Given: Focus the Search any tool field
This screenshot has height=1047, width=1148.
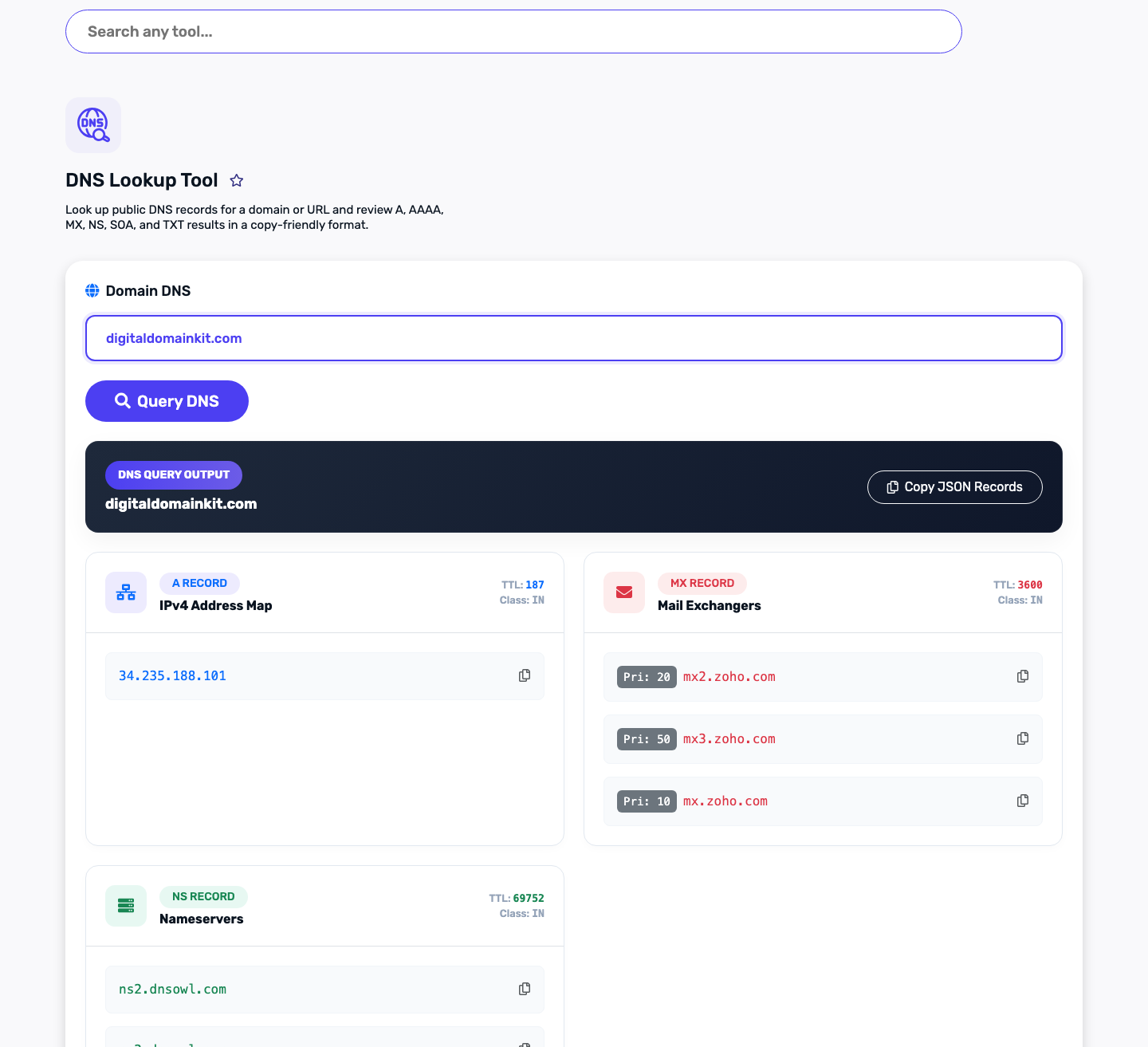Looking at the screenshot, I should (x=513, y=32).
